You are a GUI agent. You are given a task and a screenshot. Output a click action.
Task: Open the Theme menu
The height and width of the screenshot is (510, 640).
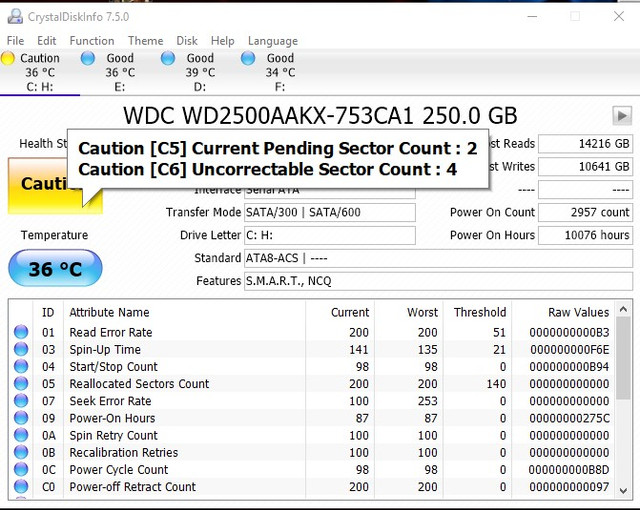[x=146, y=41]
